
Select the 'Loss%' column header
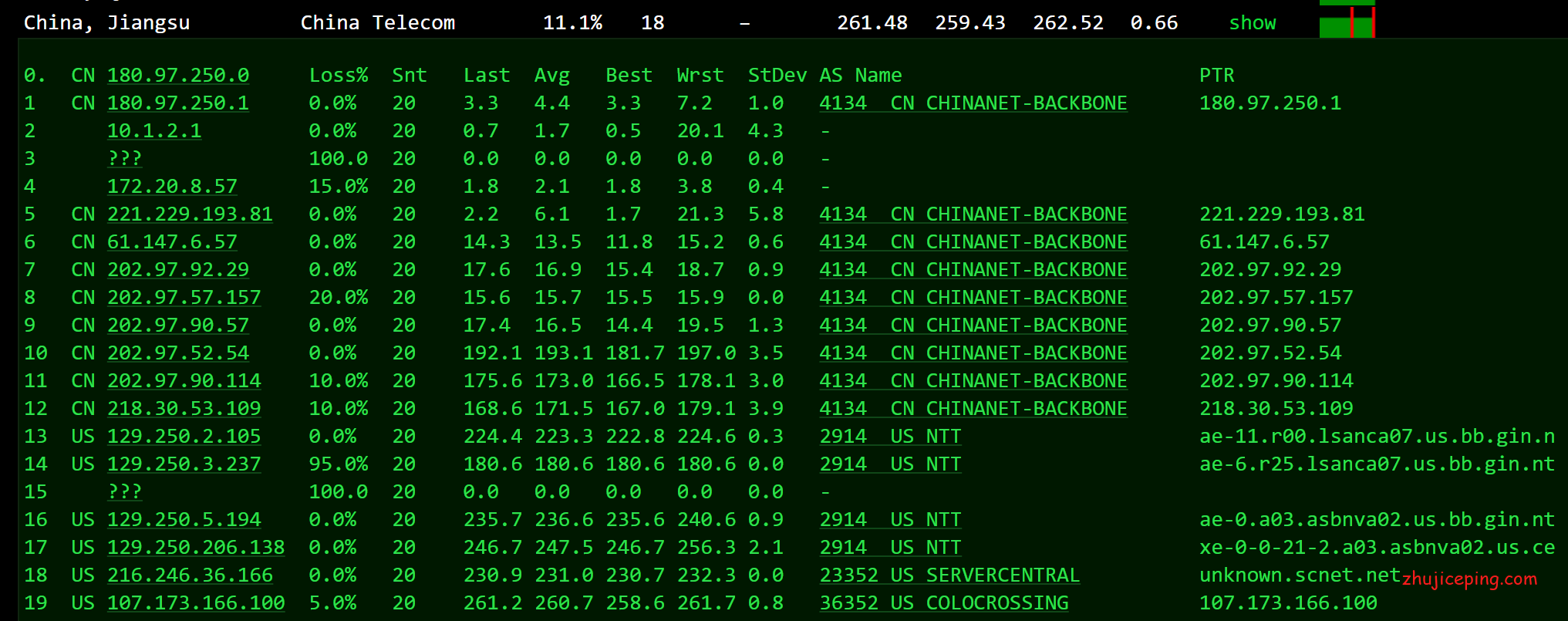coord(339,76)
